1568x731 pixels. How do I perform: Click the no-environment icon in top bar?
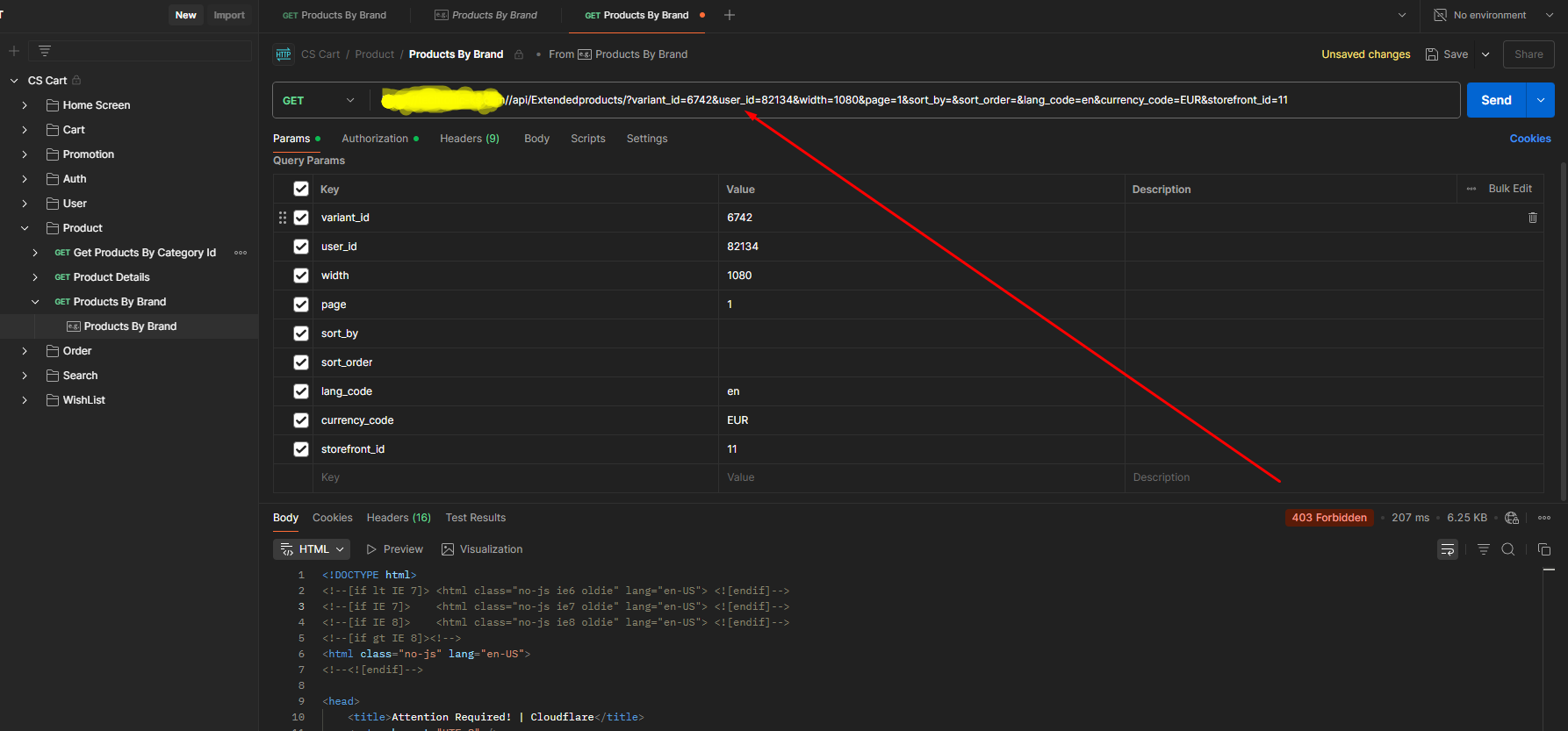coord(1440,15)
